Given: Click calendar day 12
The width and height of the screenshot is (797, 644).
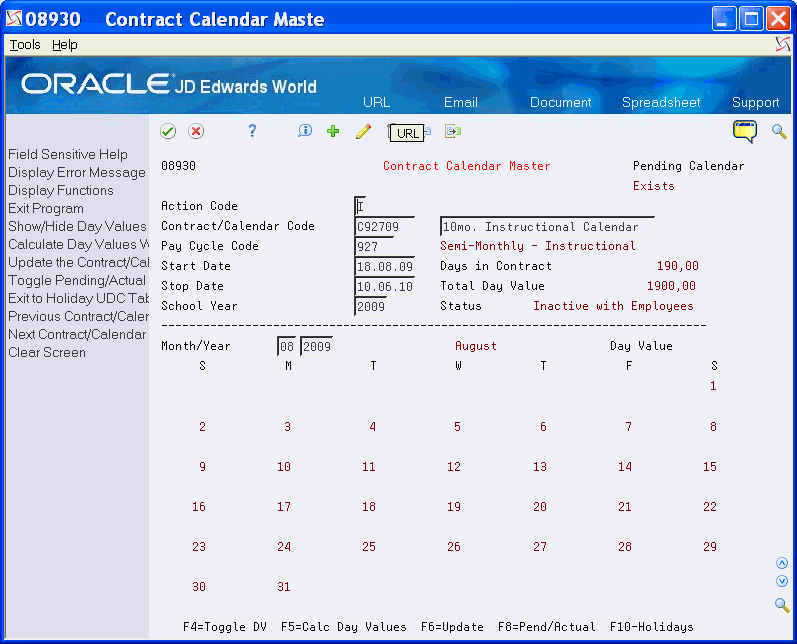Looking at the screenshot, I should 453,467.
